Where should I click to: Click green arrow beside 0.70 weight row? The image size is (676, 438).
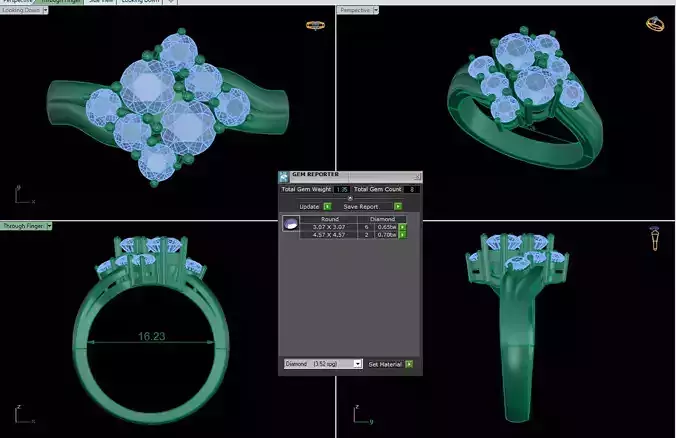(403, 235)
